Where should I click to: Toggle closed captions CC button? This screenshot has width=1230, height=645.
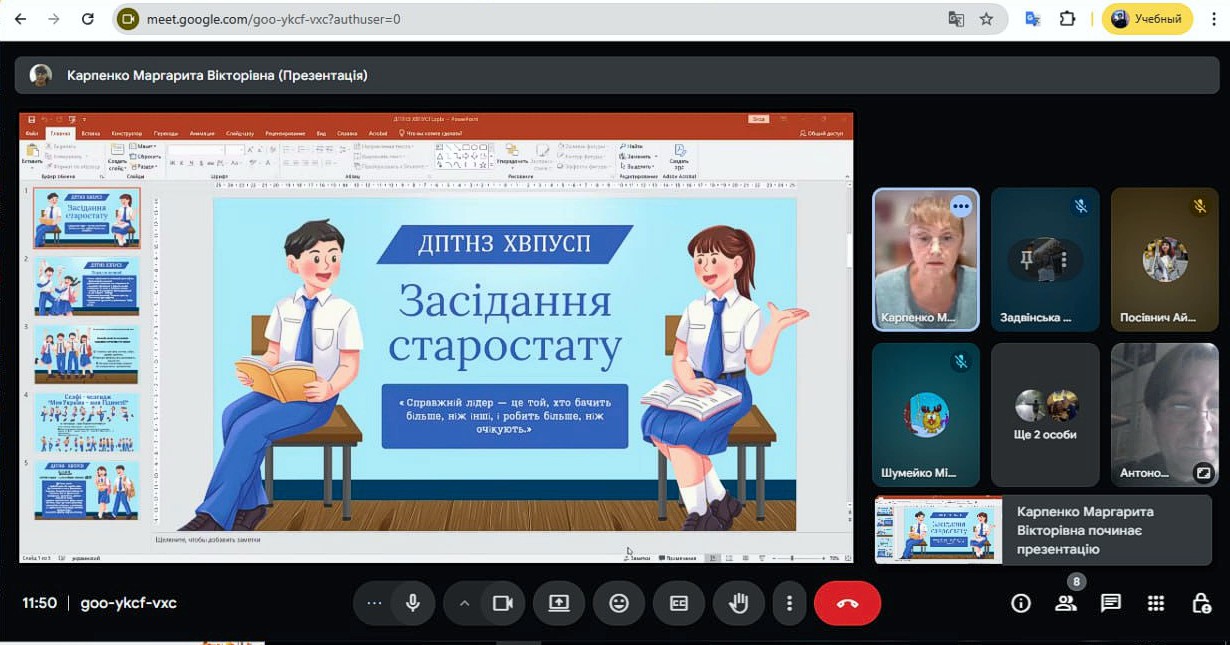pos(679,603)
